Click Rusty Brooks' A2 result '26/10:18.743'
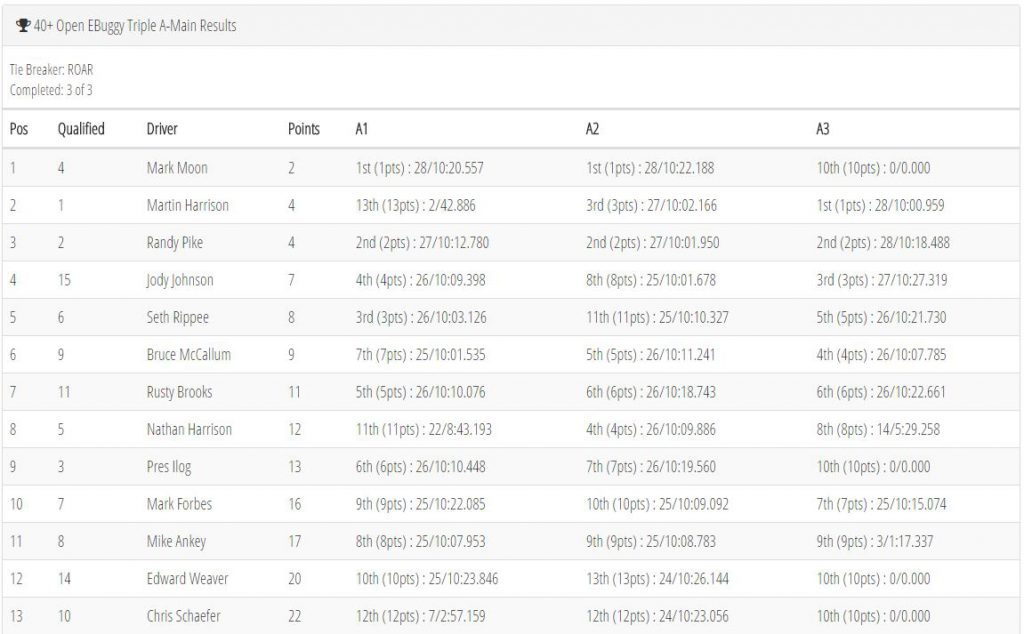 pos(681,392)
